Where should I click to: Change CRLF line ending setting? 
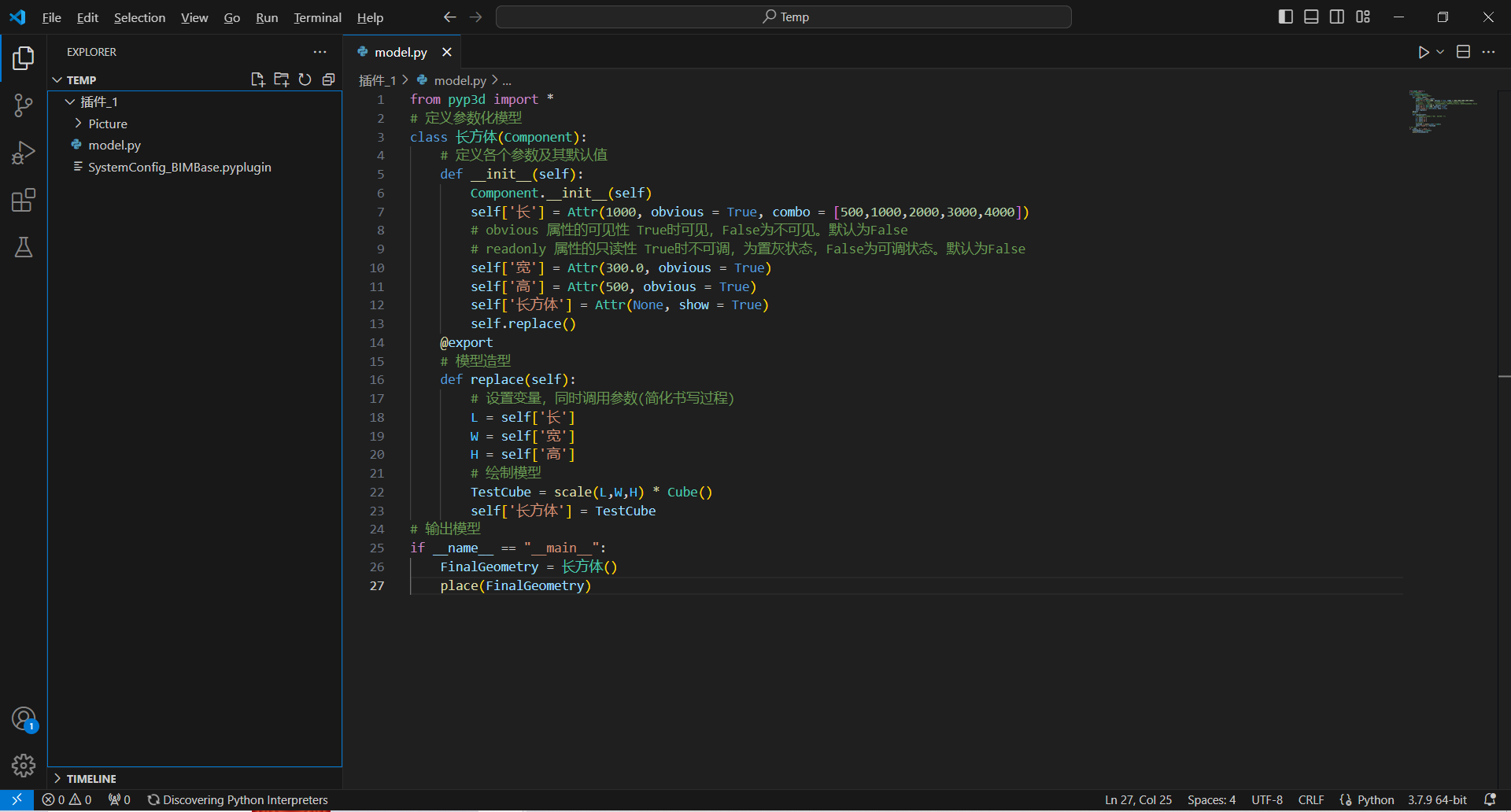(x=1310, y=799)
